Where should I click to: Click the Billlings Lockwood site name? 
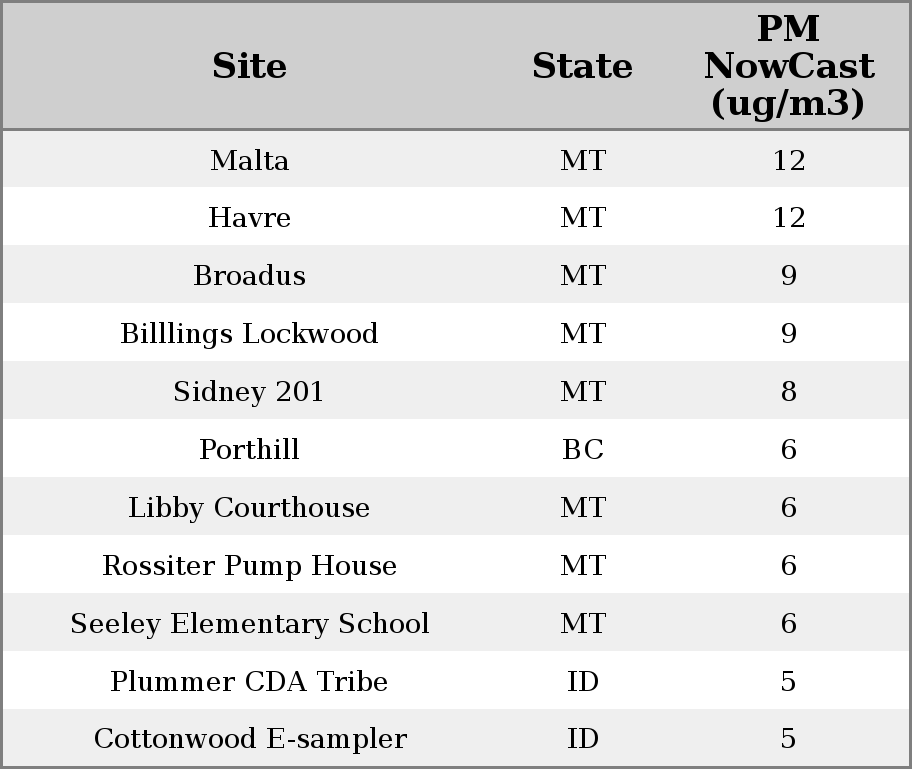(x=249, y=334)
